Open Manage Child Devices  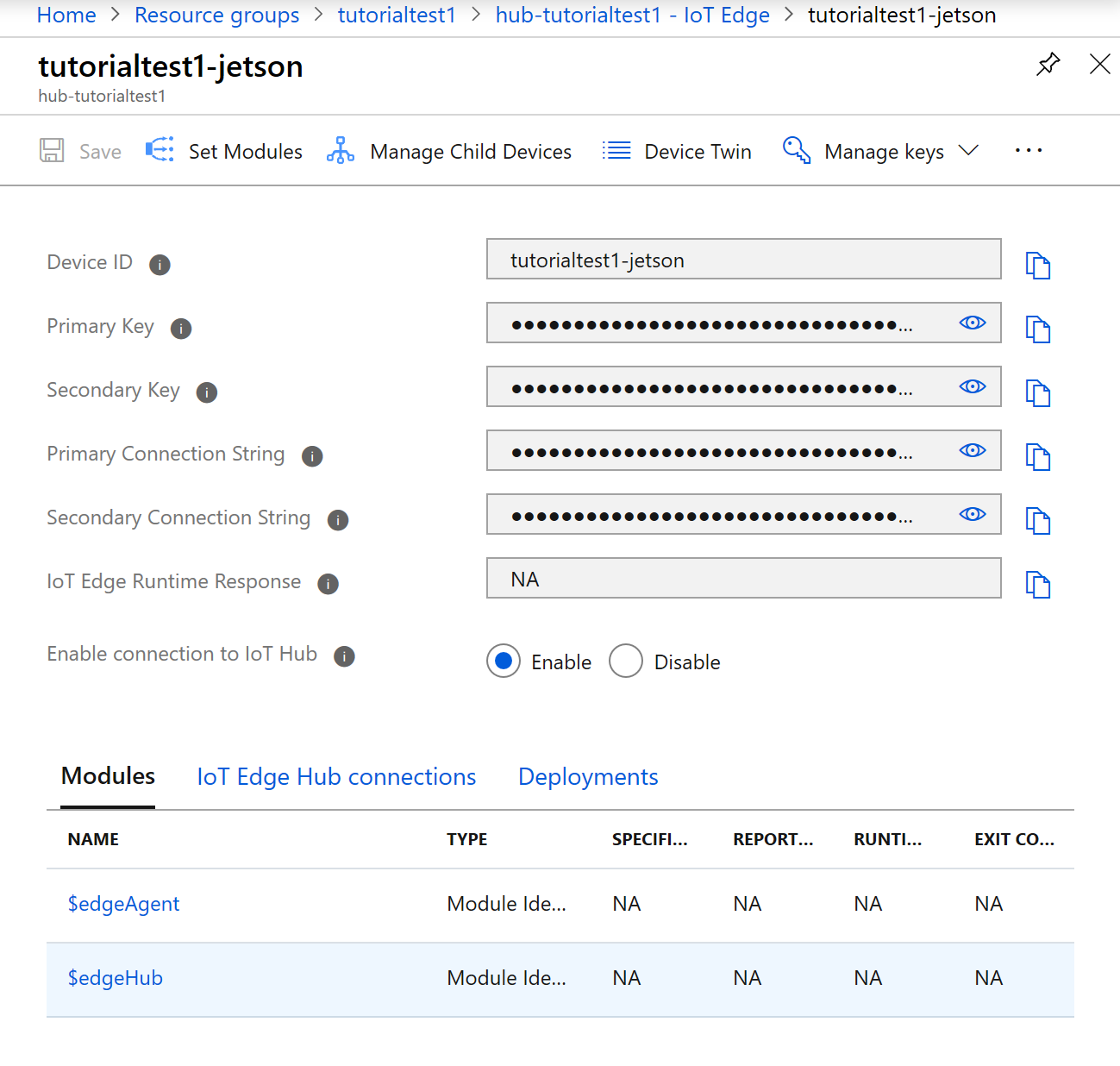(448, 151)
